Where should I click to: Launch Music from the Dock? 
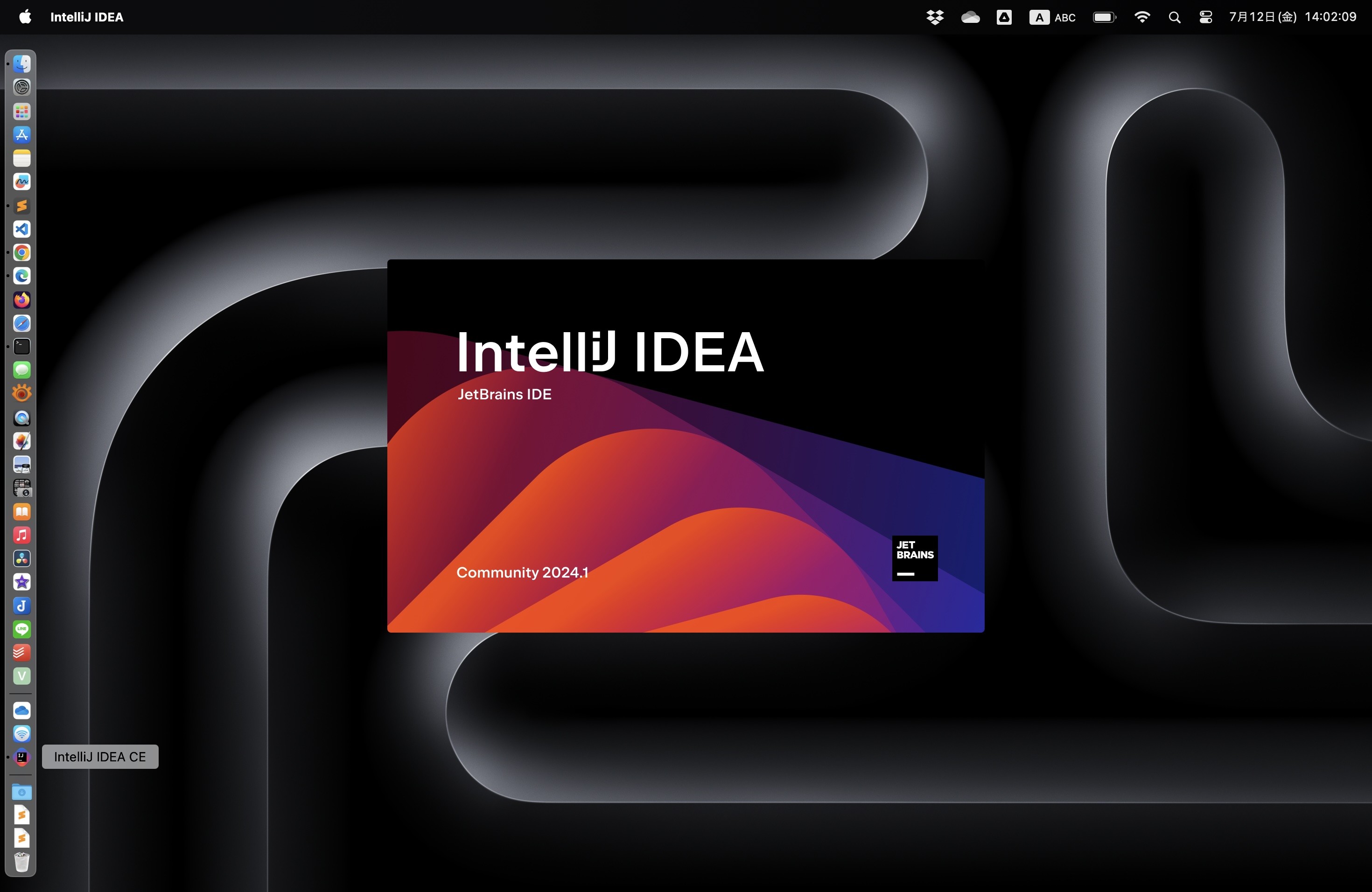[22, 535]
